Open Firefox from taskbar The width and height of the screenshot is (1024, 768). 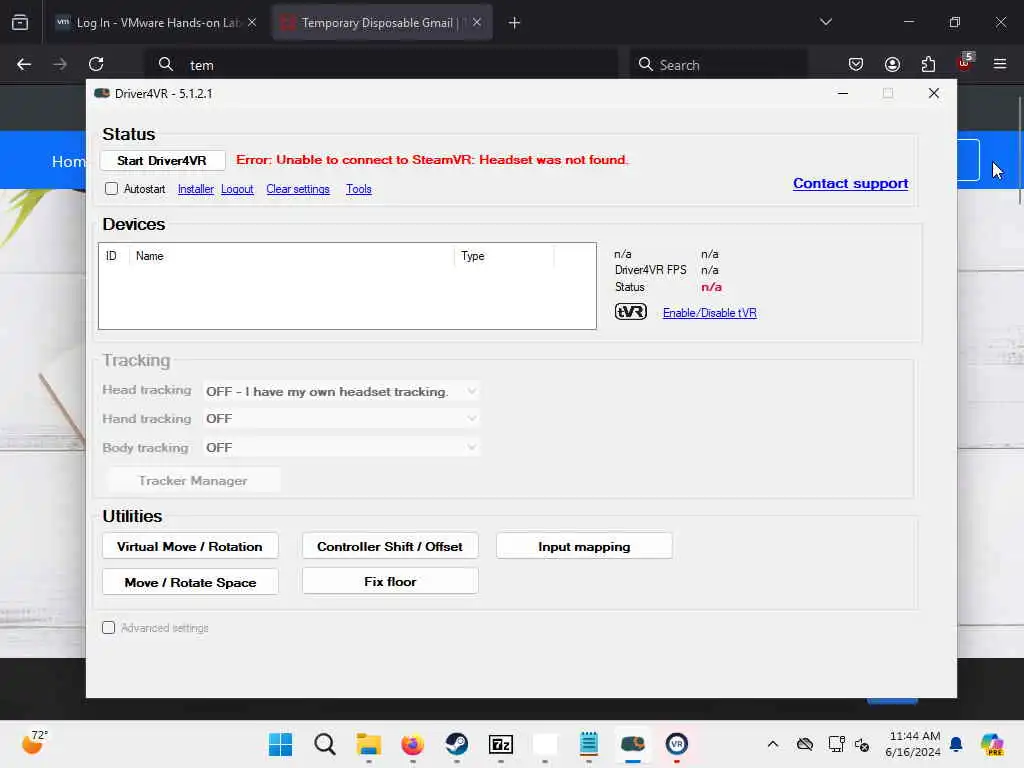click(413, 744)
